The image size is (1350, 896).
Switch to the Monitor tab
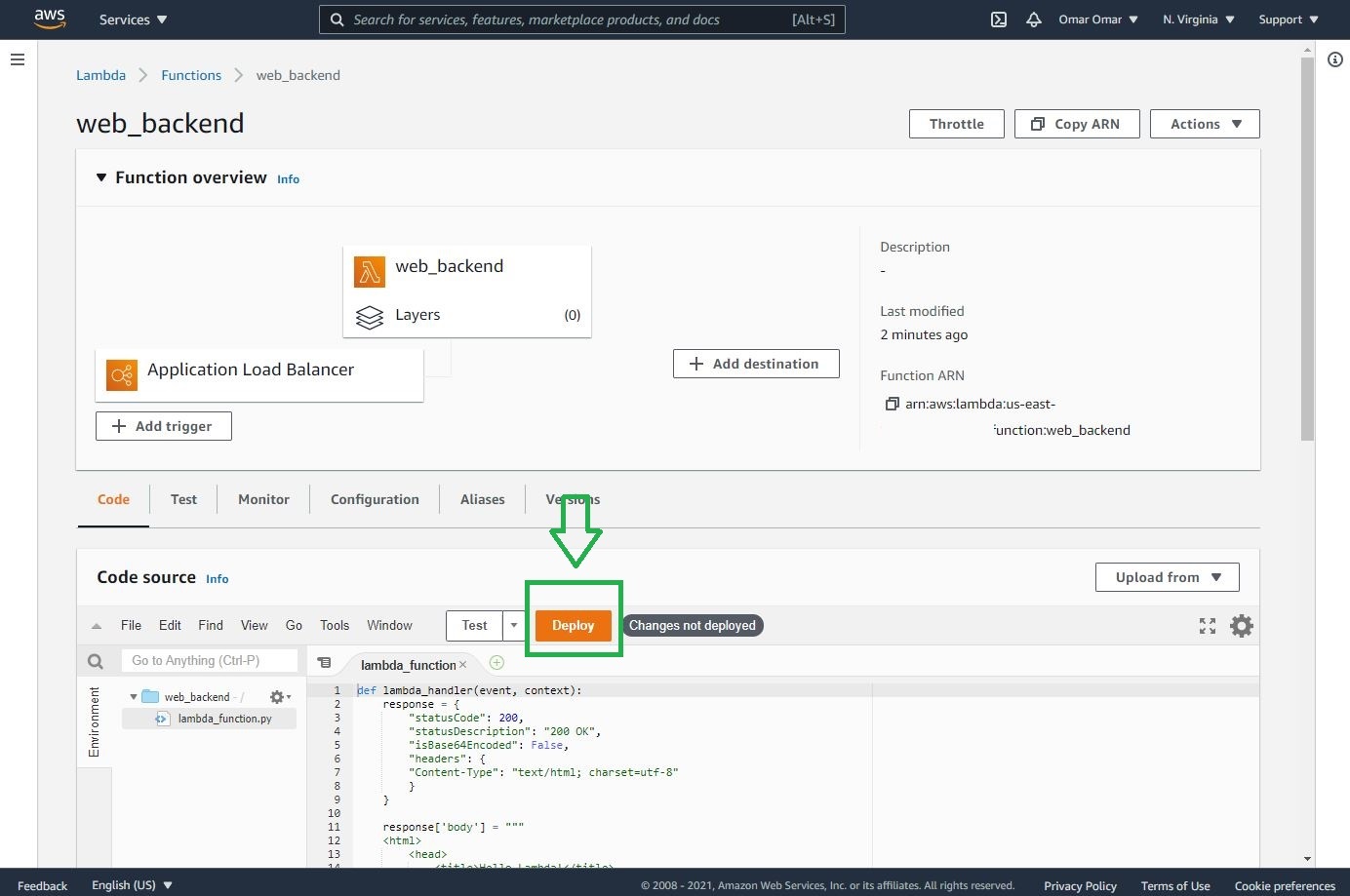[263, 499]
